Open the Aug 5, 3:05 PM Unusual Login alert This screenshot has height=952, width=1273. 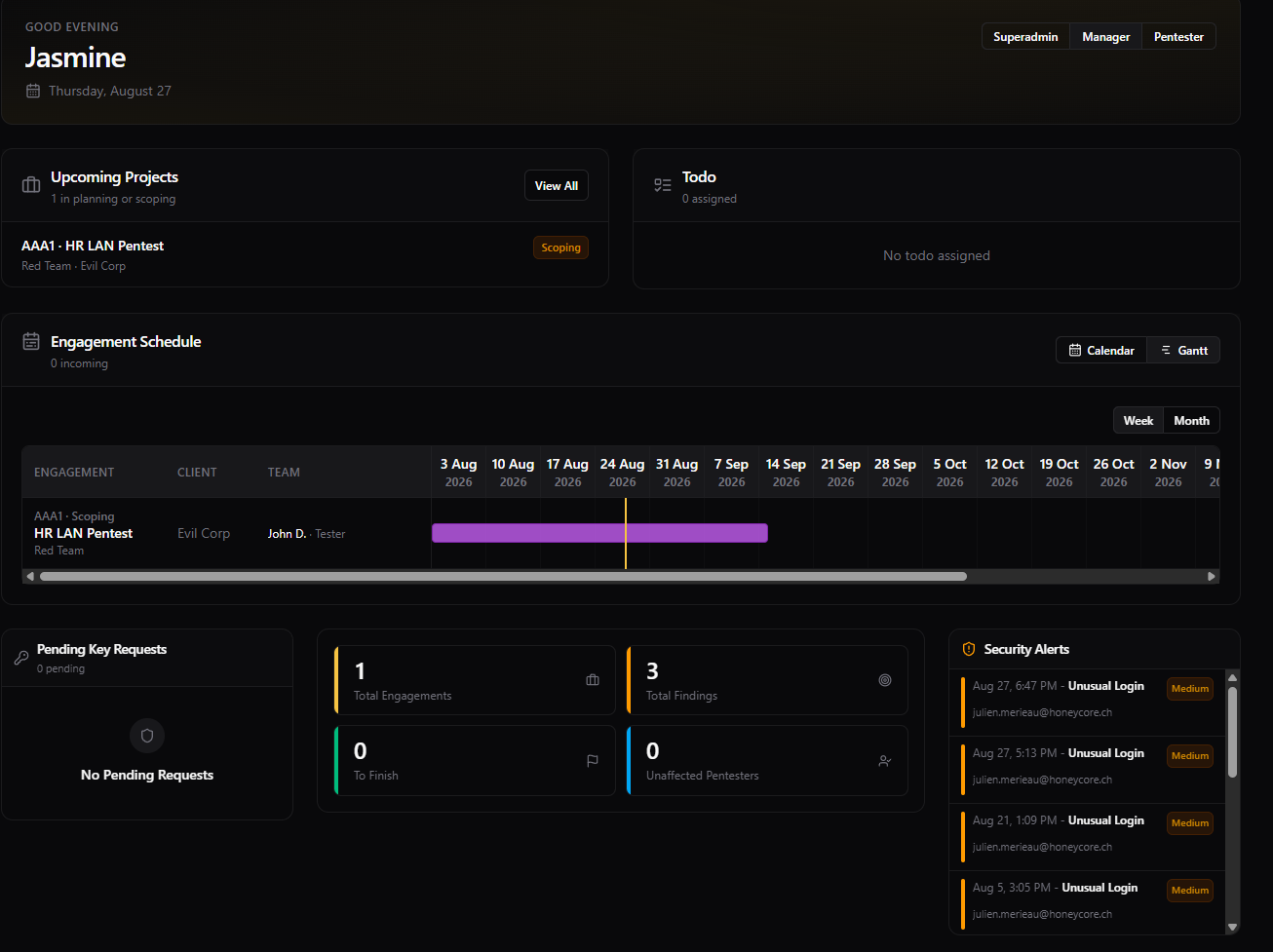1087,902
